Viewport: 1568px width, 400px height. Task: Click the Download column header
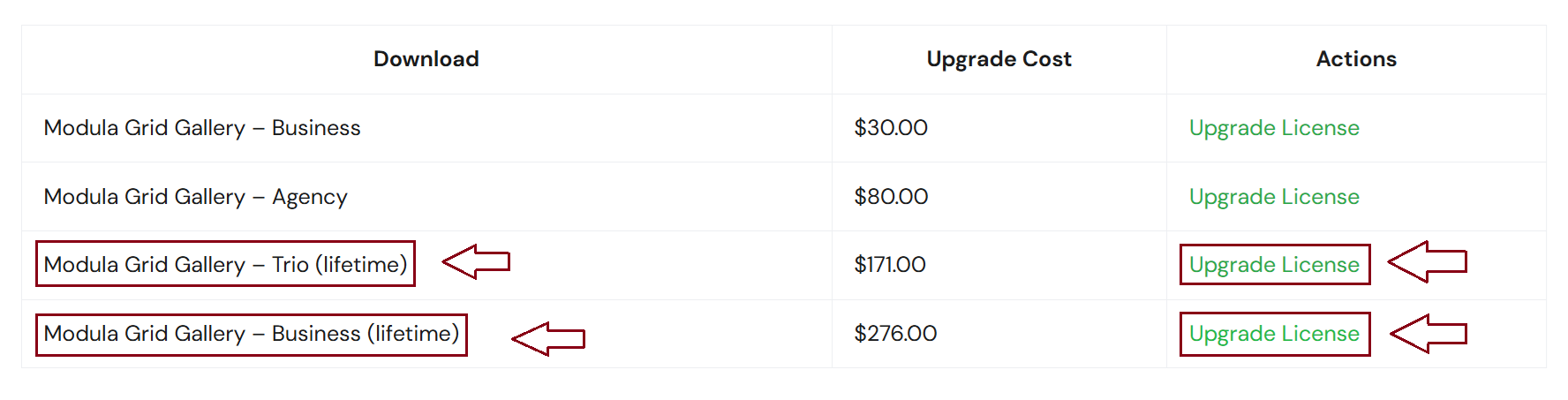pyautogui.click(x=426, y=59)
